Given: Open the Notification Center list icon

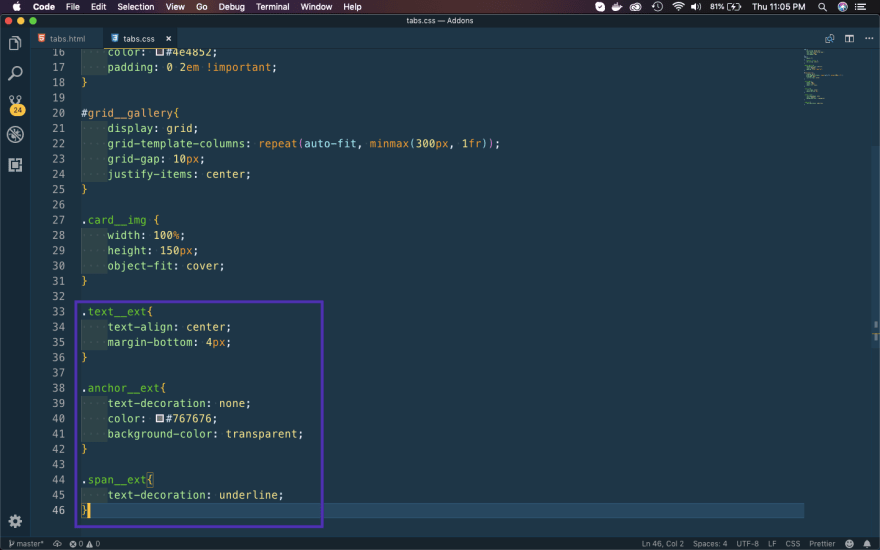Looking at the screenshot, I should (x=860, y=7).
